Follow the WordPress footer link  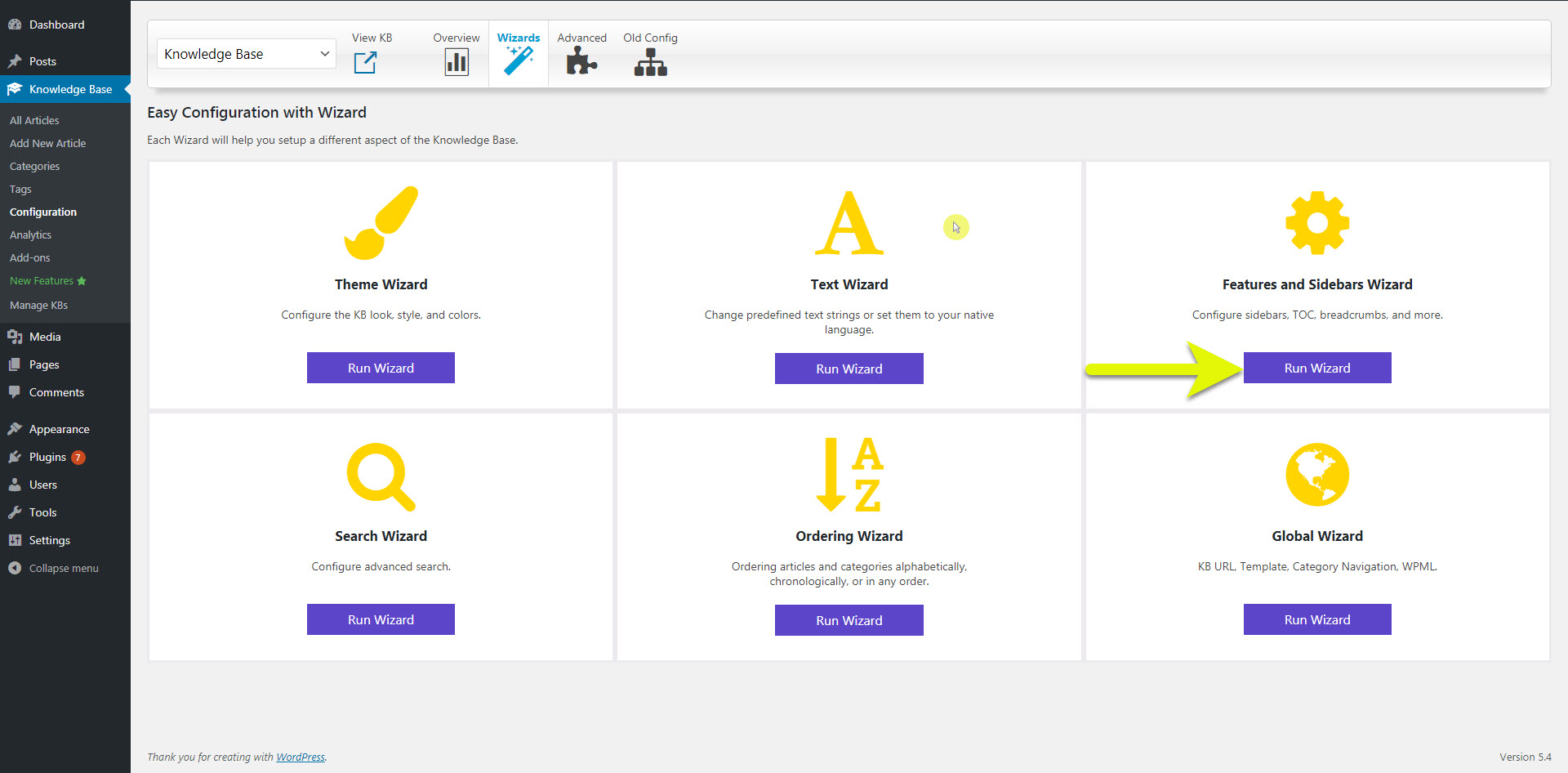click(300, 757)
